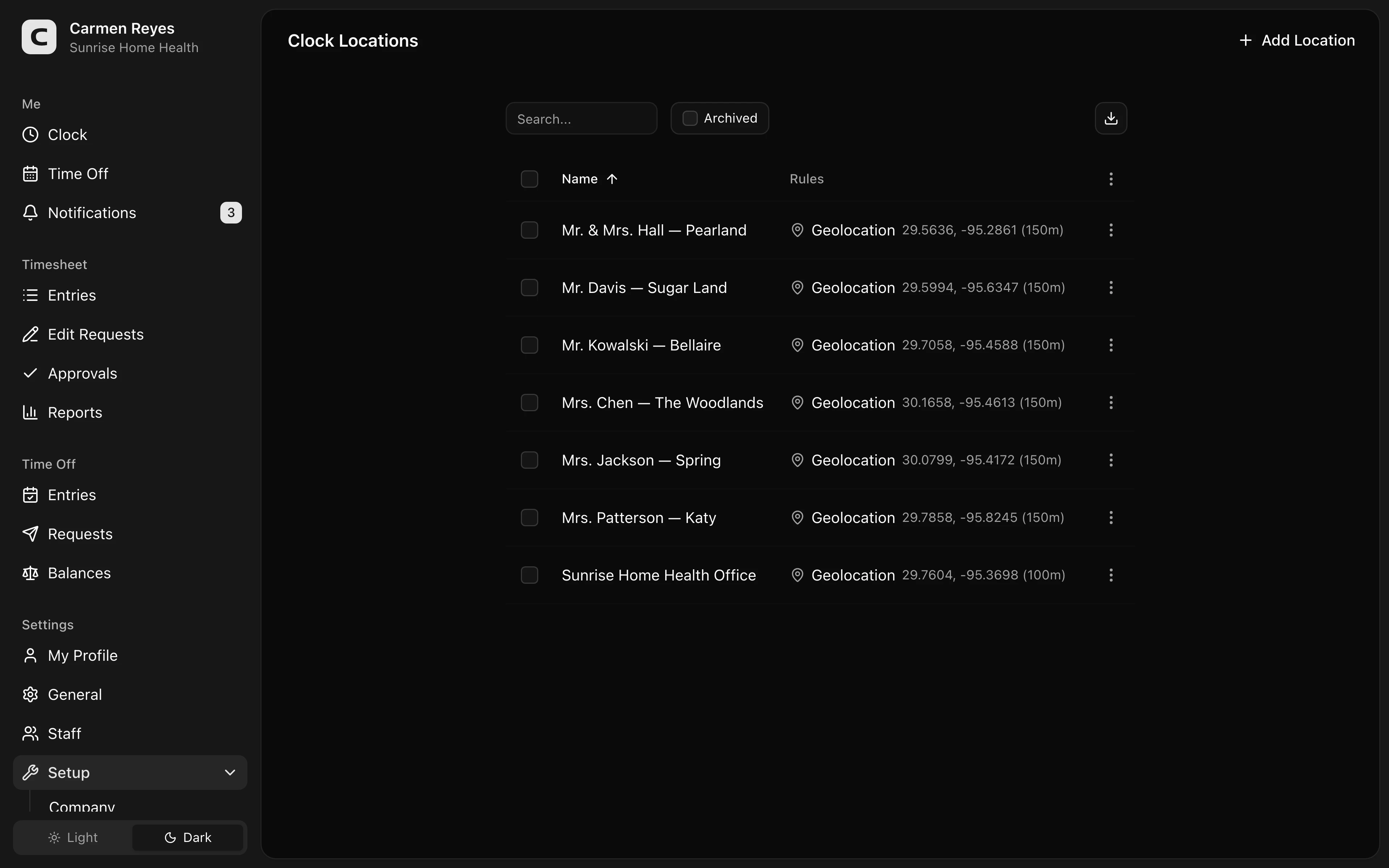Open My Profile settings
The width and height of the screenshot is (1389, 868).
coord(130,656)
